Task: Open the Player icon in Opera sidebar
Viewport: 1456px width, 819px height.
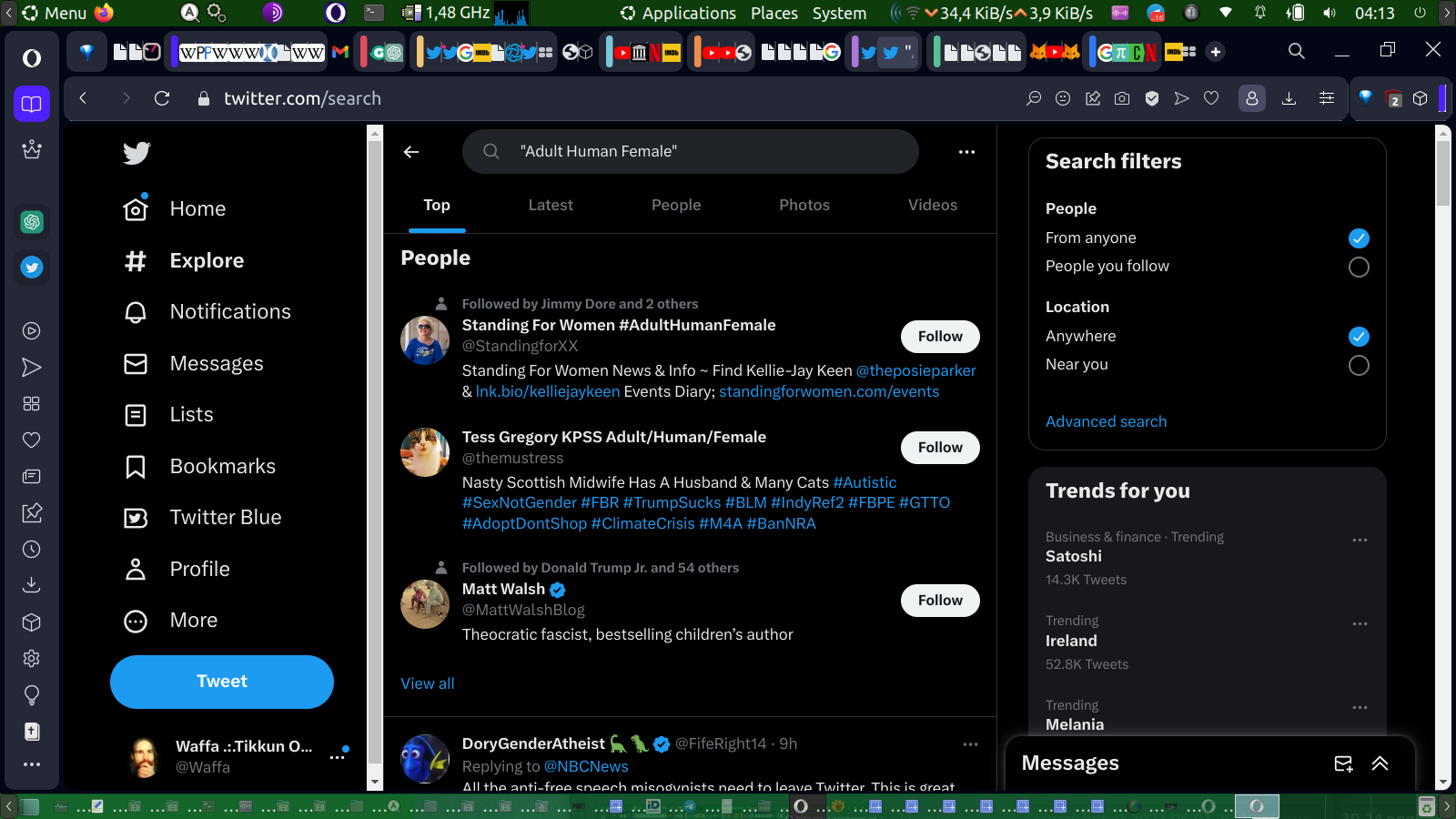Action: click(x=32, y=331)
